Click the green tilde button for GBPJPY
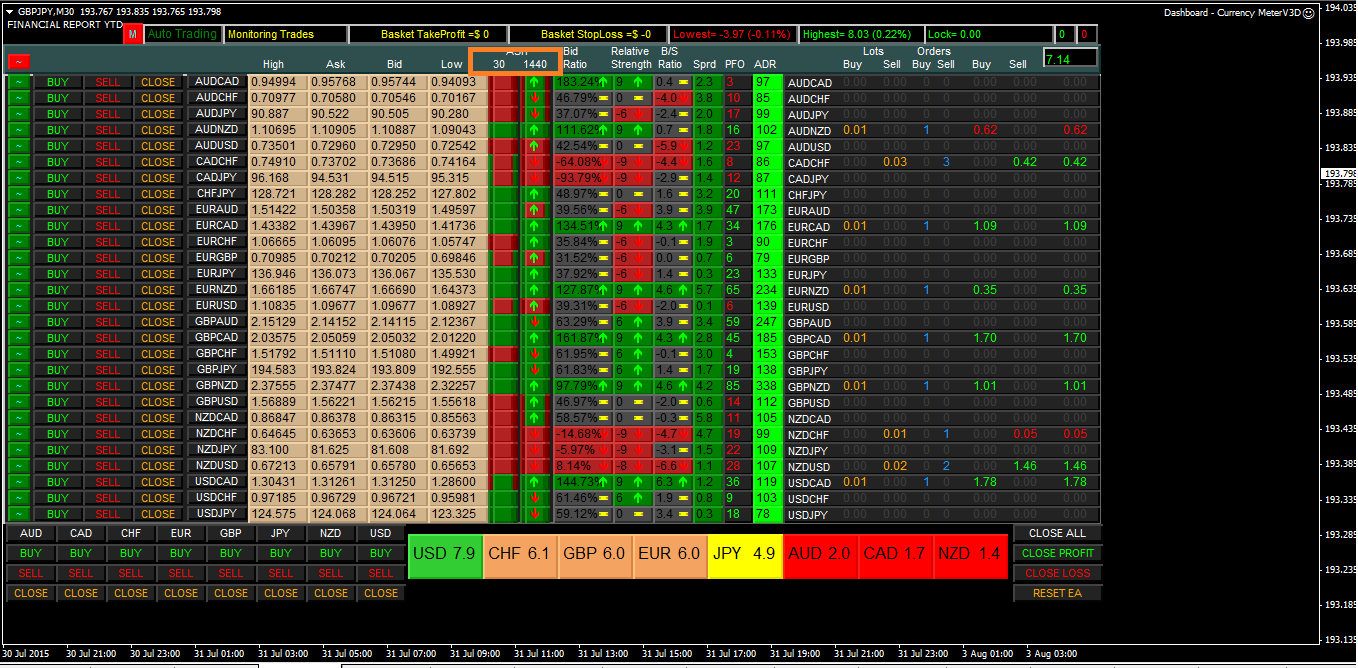The width and height of the screenshot is (1358, 668). coord(19,370)
